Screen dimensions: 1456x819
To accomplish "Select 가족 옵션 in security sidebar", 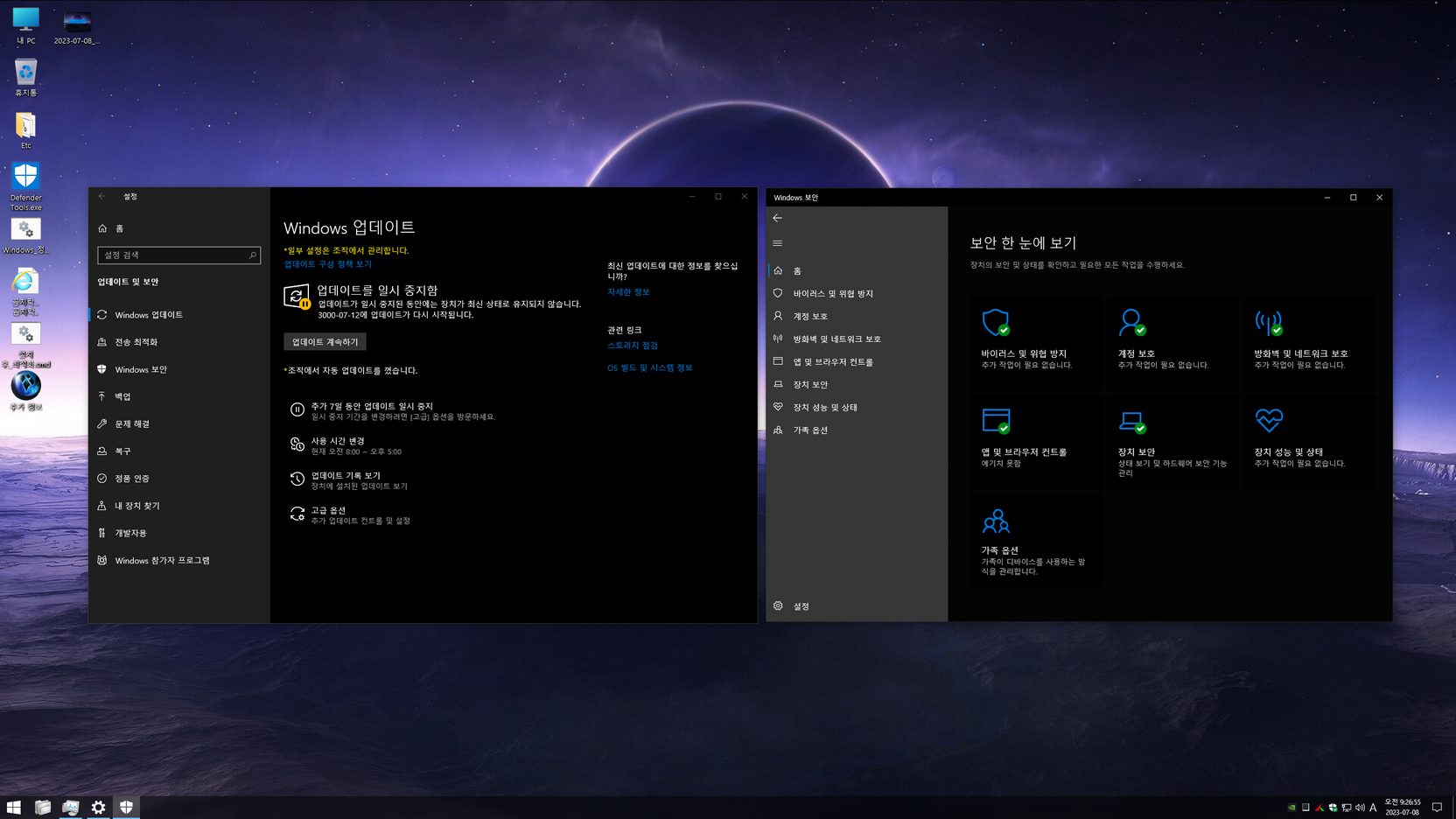I will [x=857, y=430].
